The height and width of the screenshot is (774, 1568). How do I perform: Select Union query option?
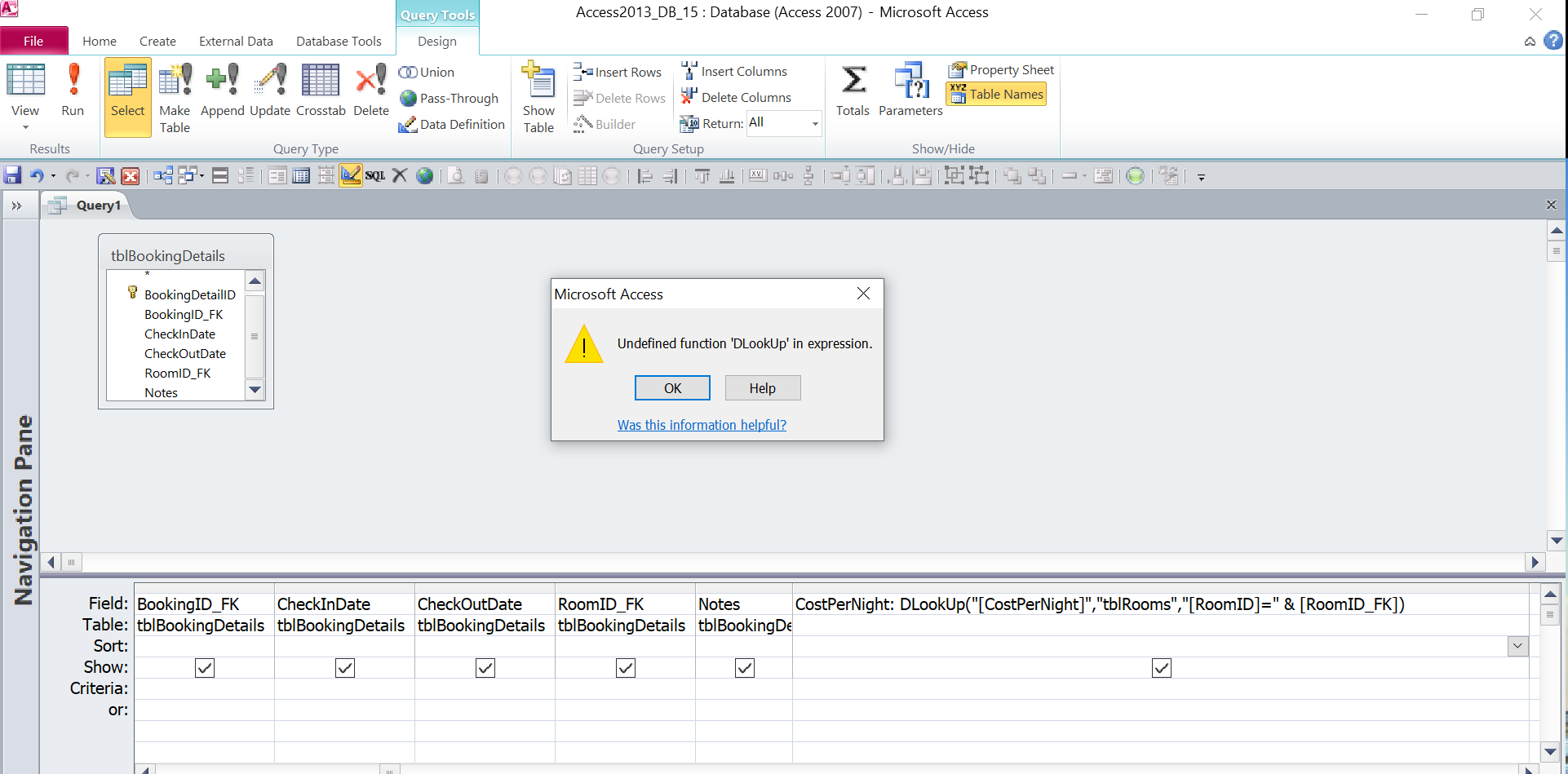[427, 72]
